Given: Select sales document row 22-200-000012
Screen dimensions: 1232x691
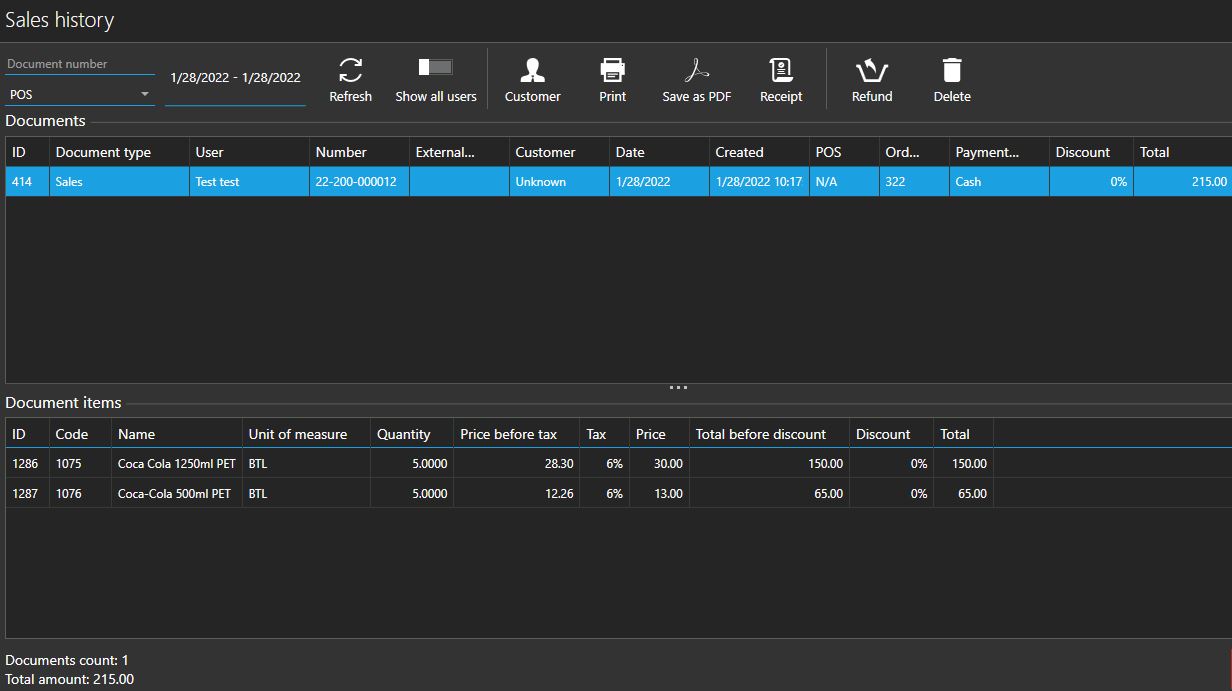Looking at the screenshot, I should coord(356,182).
